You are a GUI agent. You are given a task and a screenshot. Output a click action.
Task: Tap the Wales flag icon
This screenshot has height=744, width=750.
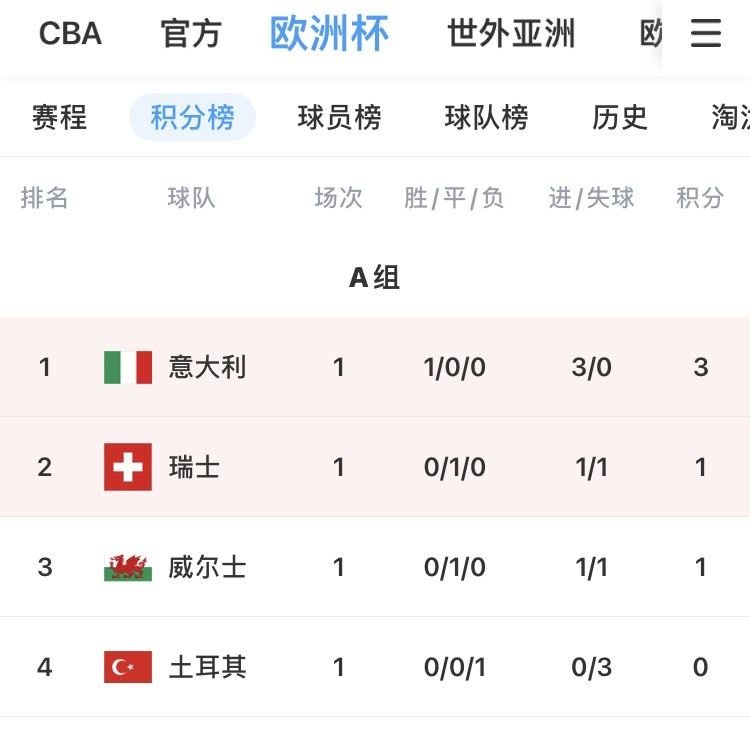coord(128,567)
